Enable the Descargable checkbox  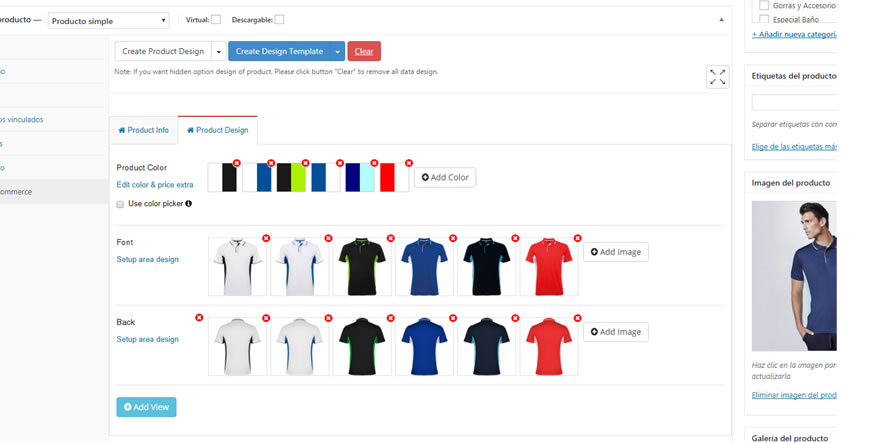279,20
